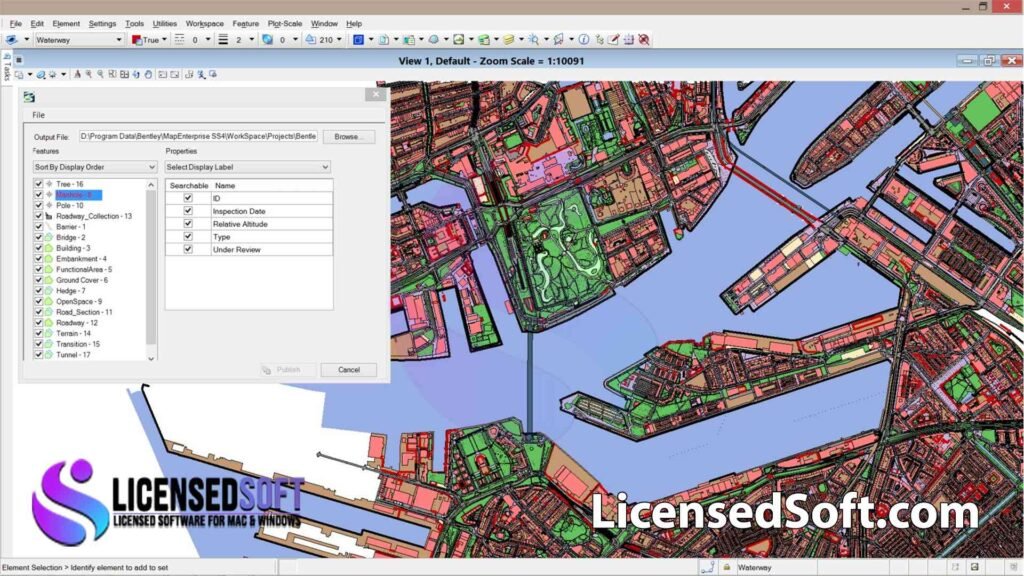
Task: Select the Tunnel - 17 feature row
Action: pyautogui.click(x=73, y=355)
